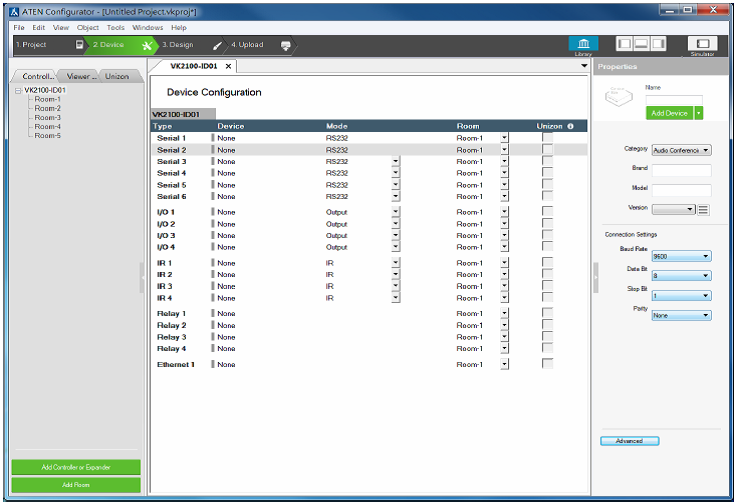Open the View menu
Screen dimensions: 736x504
(61, 28)
